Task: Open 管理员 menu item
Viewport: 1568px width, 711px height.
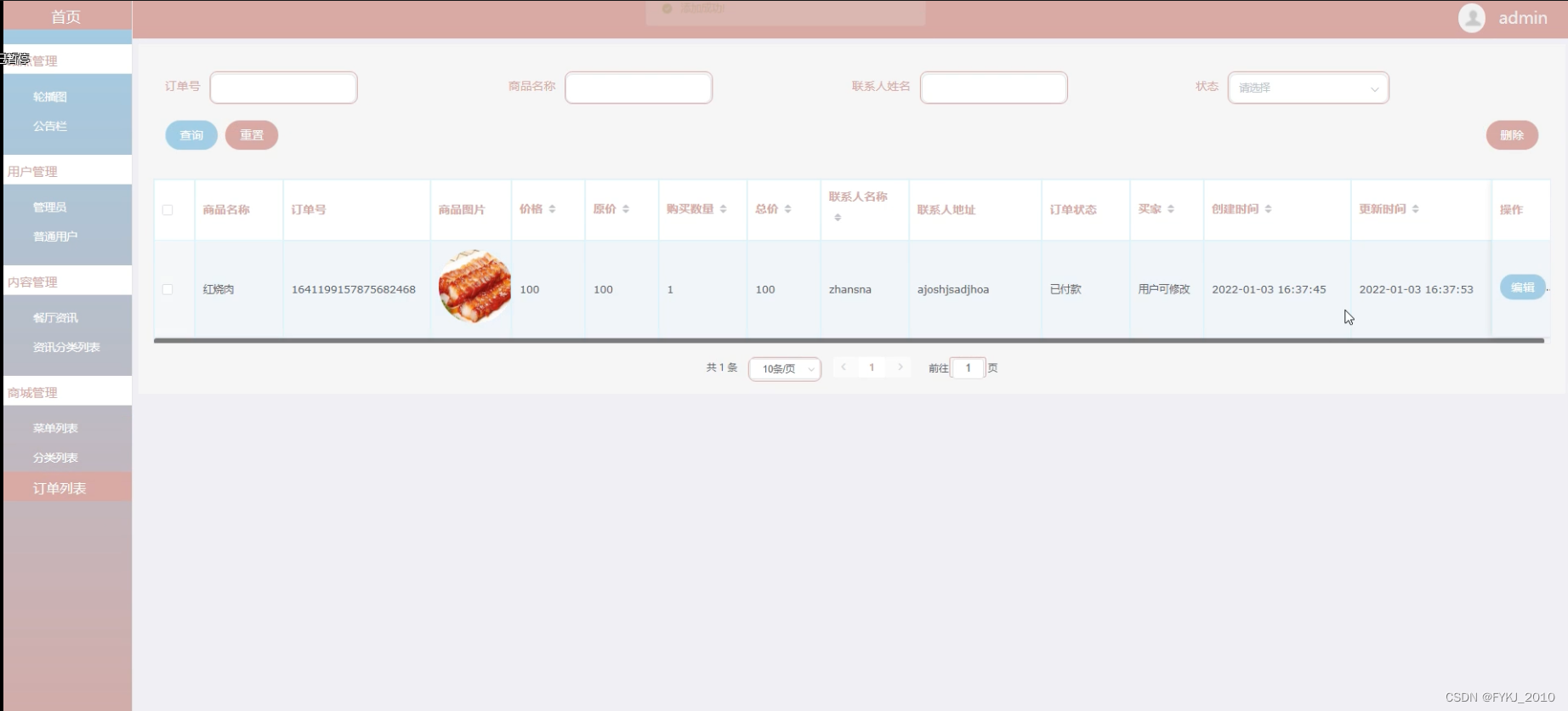Action: click(x=50, y=208)
